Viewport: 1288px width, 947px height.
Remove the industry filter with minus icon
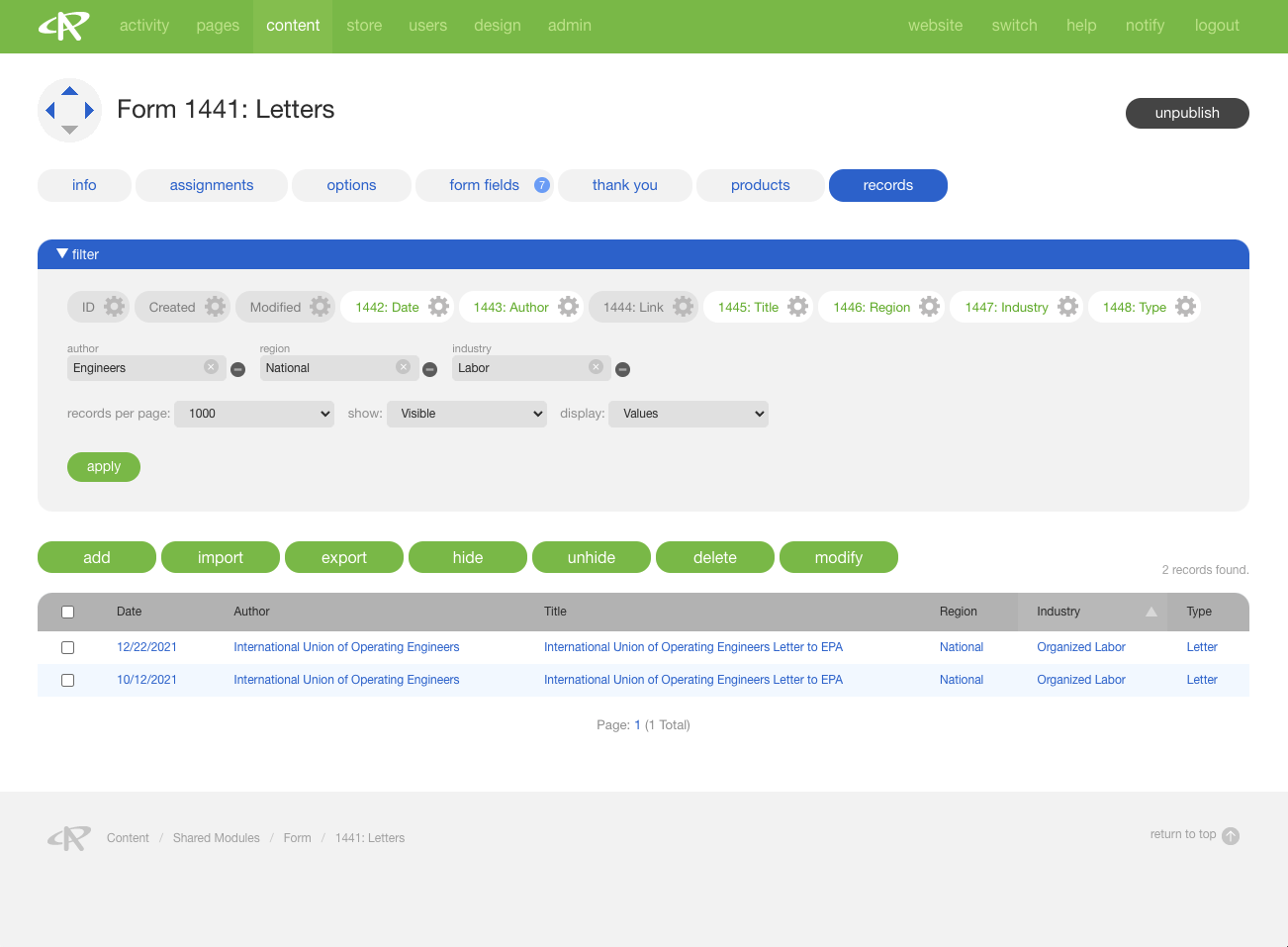(x=622, y=369)
